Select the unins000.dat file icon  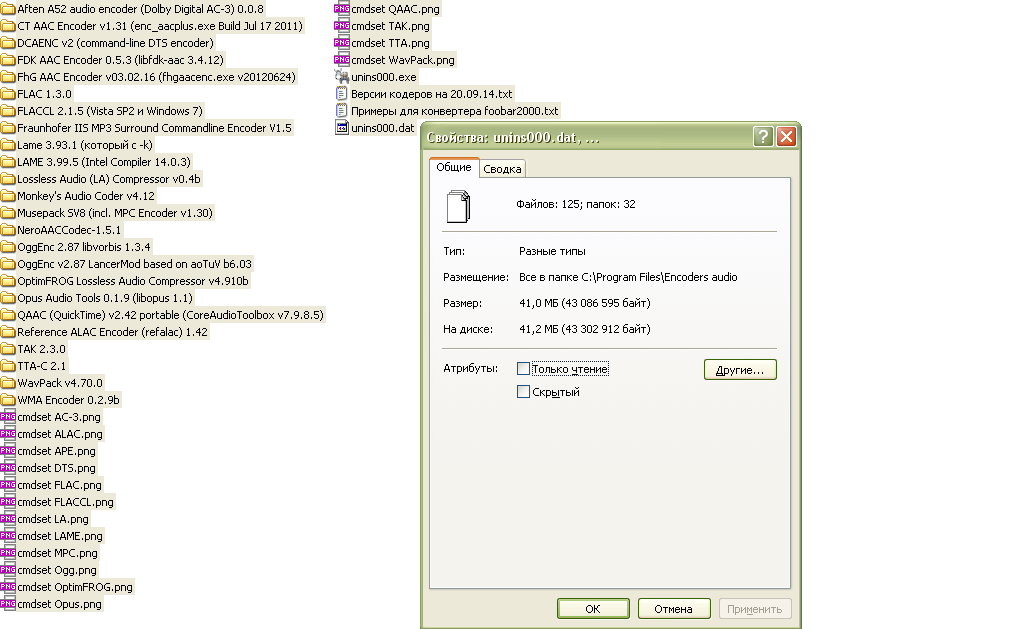pyautogui.click(x=342, y=127)
